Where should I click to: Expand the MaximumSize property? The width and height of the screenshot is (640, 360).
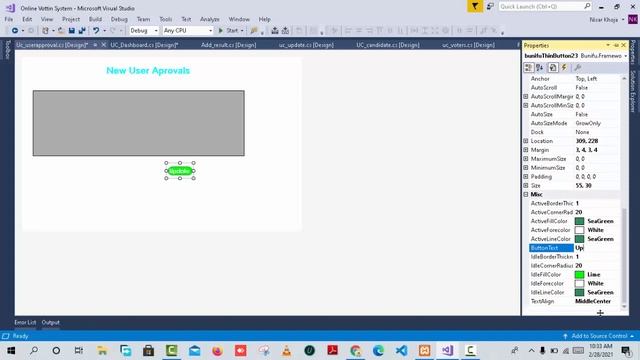526,159
